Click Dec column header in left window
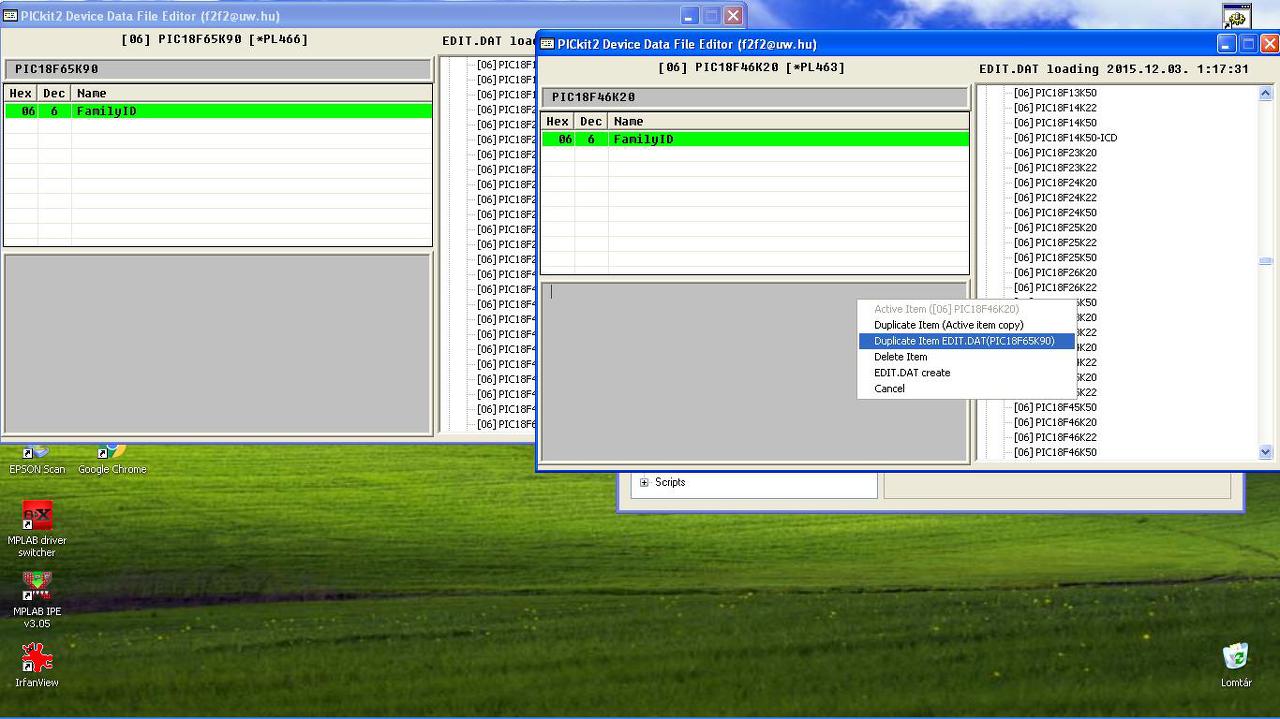 coord(54,93)
